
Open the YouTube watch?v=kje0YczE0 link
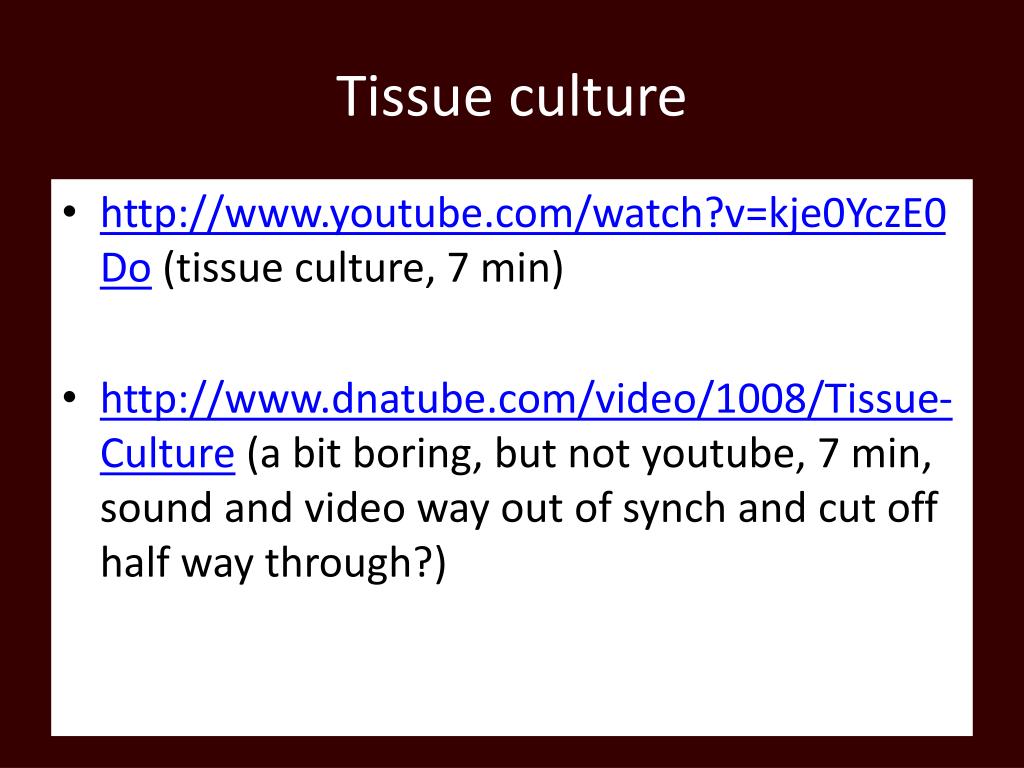523,213
